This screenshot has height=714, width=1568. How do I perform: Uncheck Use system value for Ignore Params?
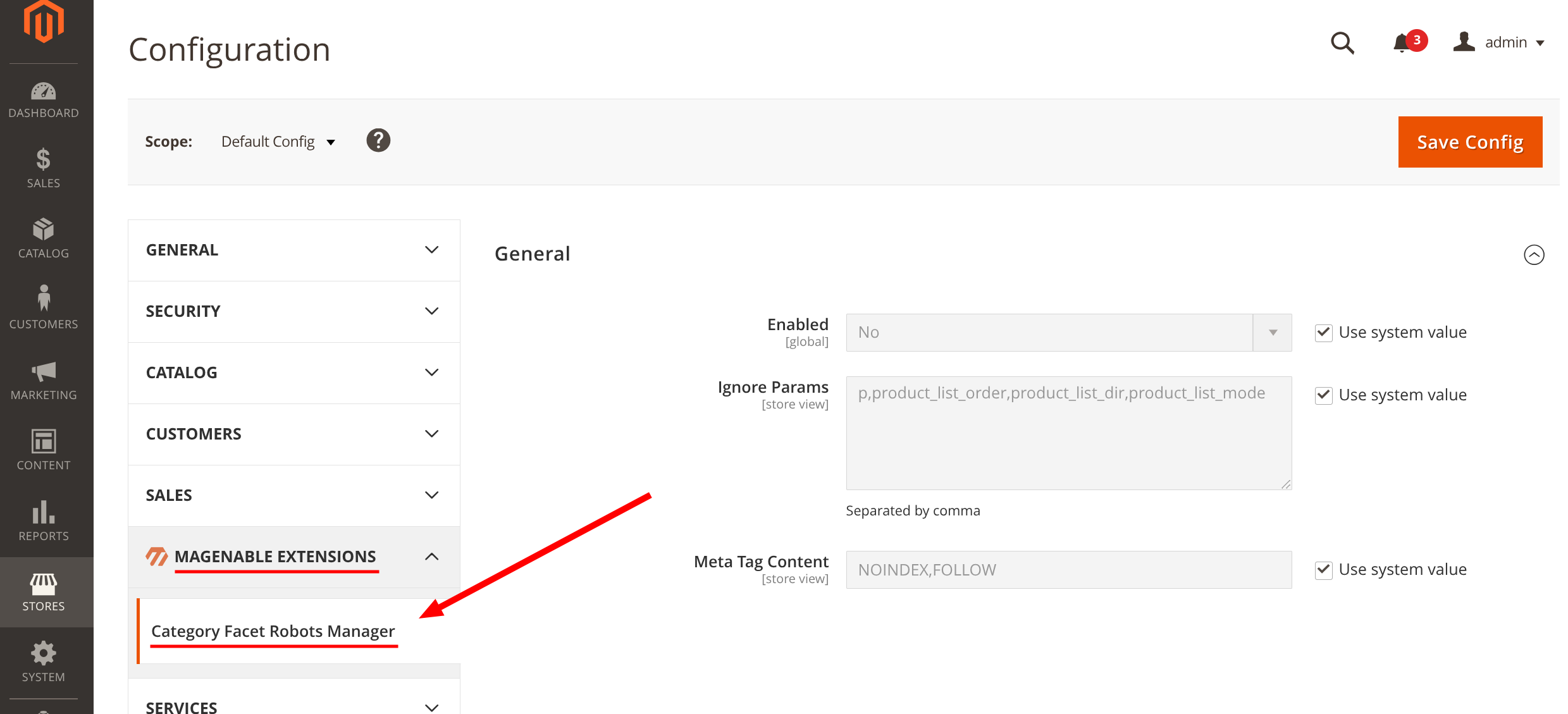(x=1323, y=395)
